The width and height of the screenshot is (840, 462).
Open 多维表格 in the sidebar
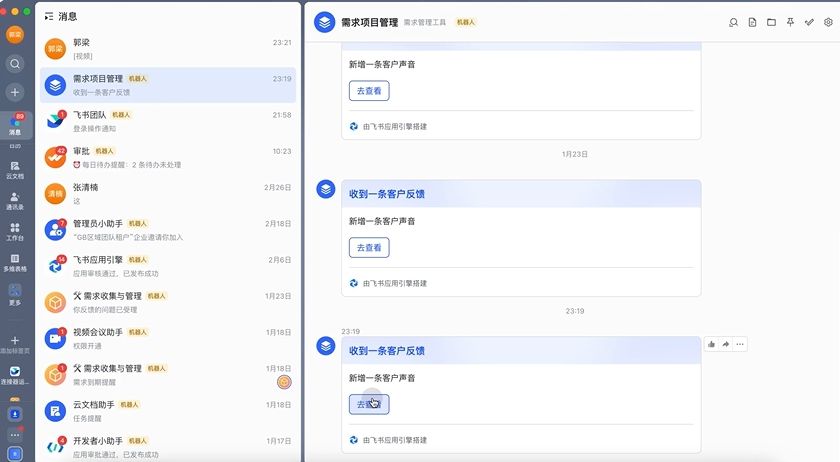15,263
